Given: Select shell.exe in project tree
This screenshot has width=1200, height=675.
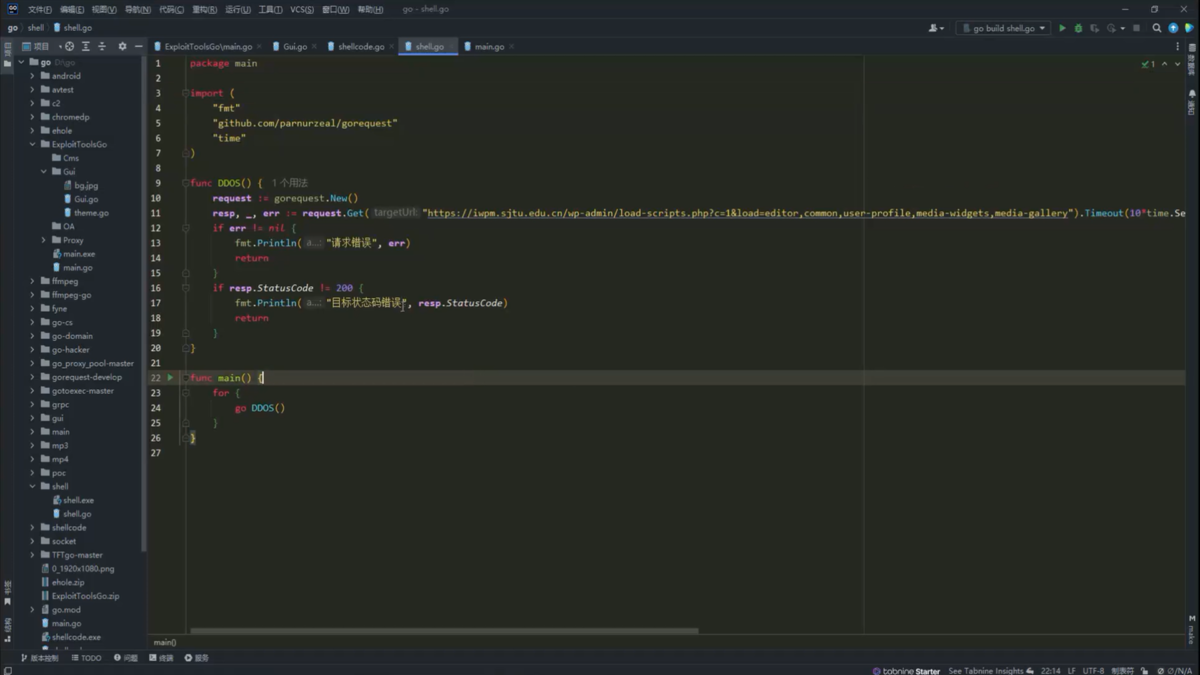Looking at the screenshot, I should [x=72, y=500].
